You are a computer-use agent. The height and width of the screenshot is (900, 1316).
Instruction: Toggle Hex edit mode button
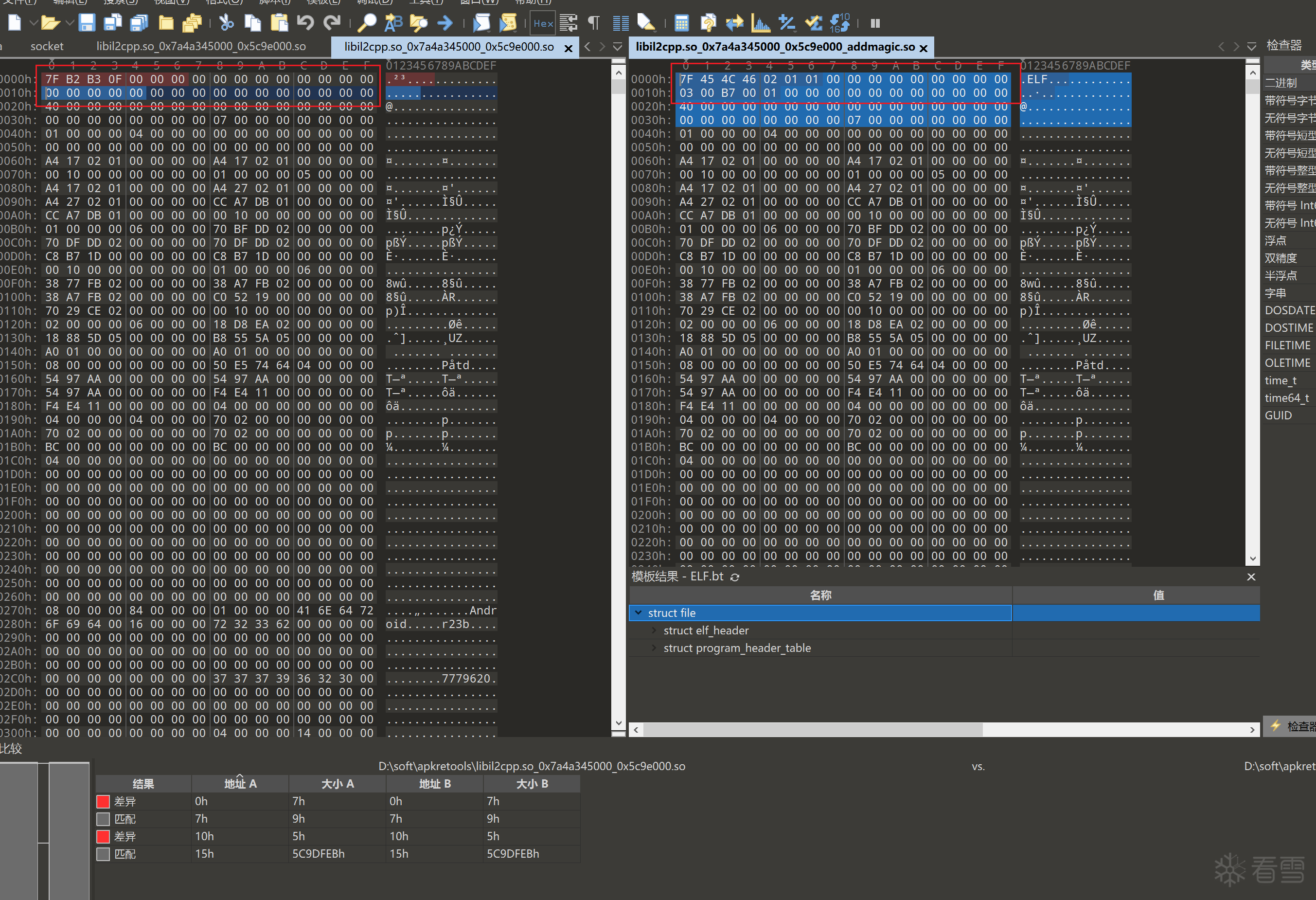542,23
